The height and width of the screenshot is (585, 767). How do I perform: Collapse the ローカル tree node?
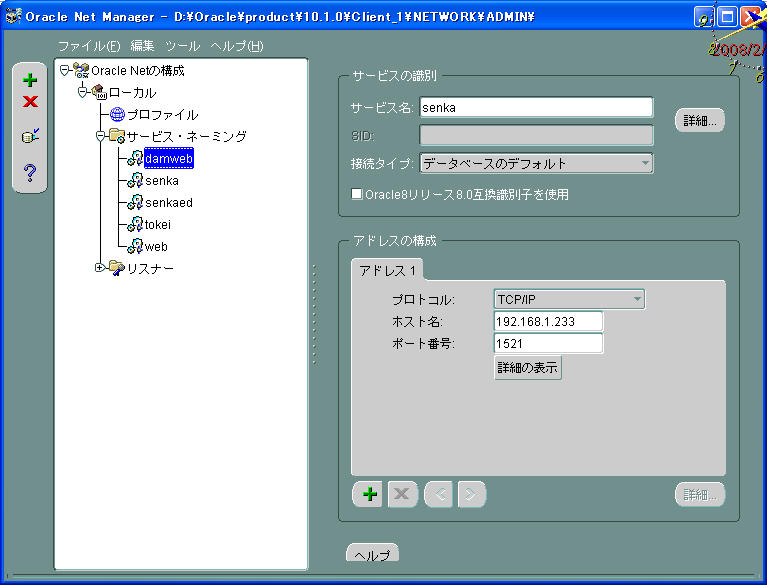(82, 92)
